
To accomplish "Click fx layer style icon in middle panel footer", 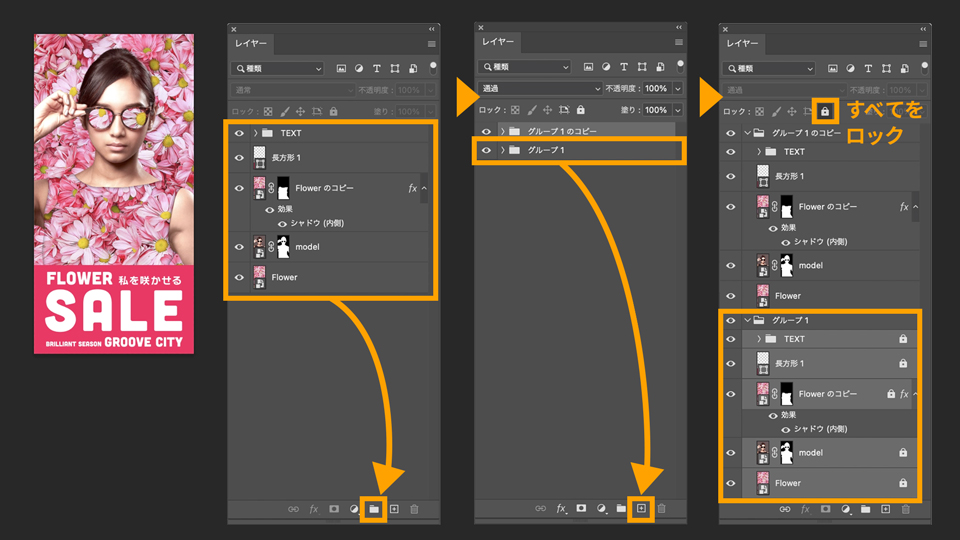I will coord(561,508).
